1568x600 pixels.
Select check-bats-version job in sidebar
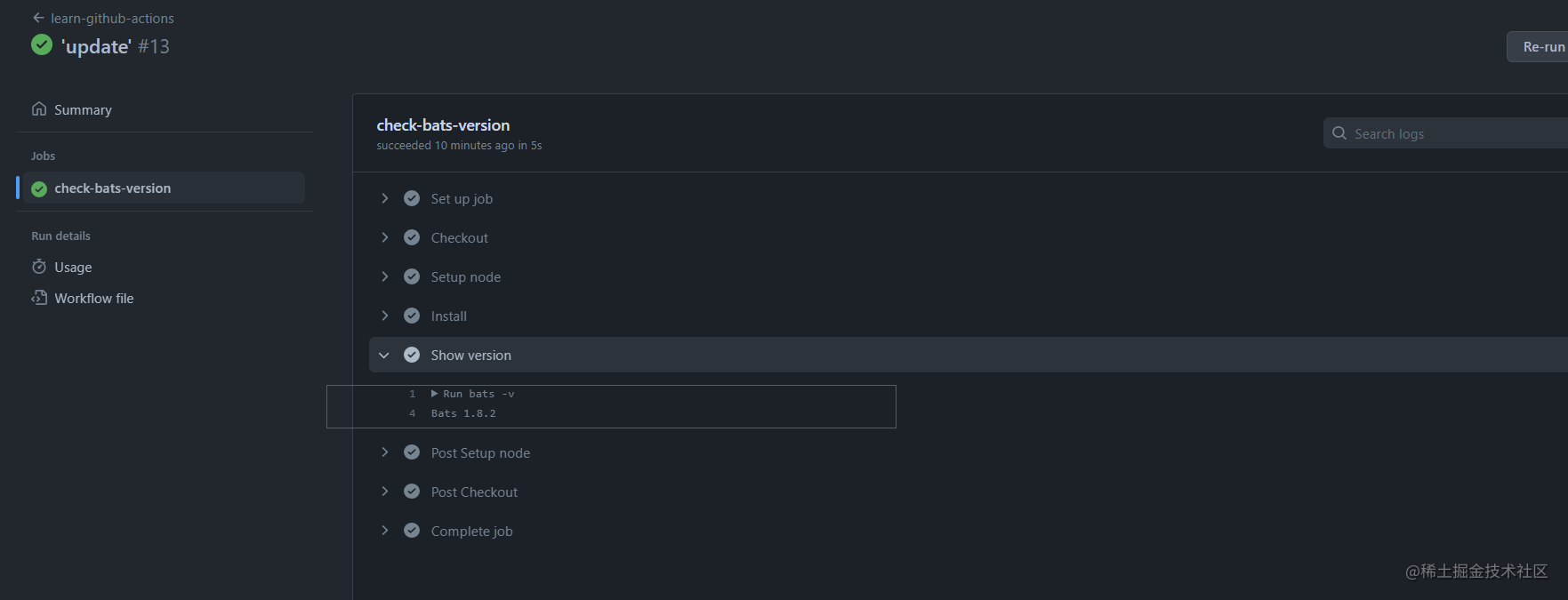pos(112,188)
